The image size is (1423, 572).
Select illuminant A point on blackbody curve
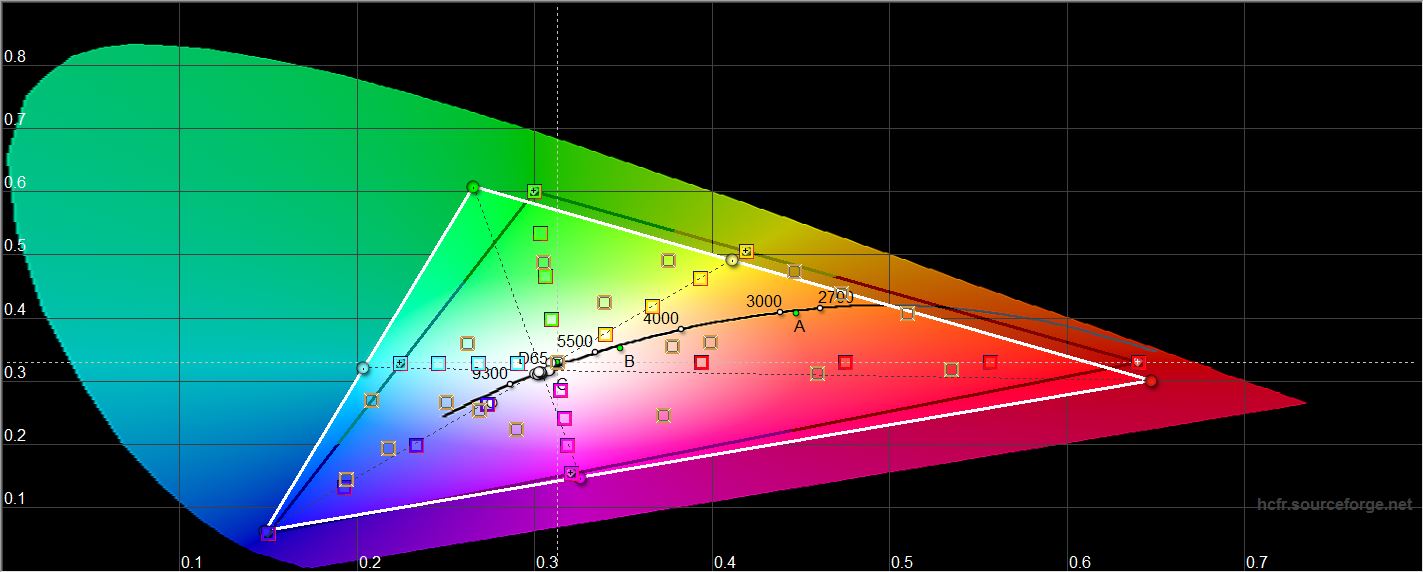796,313
